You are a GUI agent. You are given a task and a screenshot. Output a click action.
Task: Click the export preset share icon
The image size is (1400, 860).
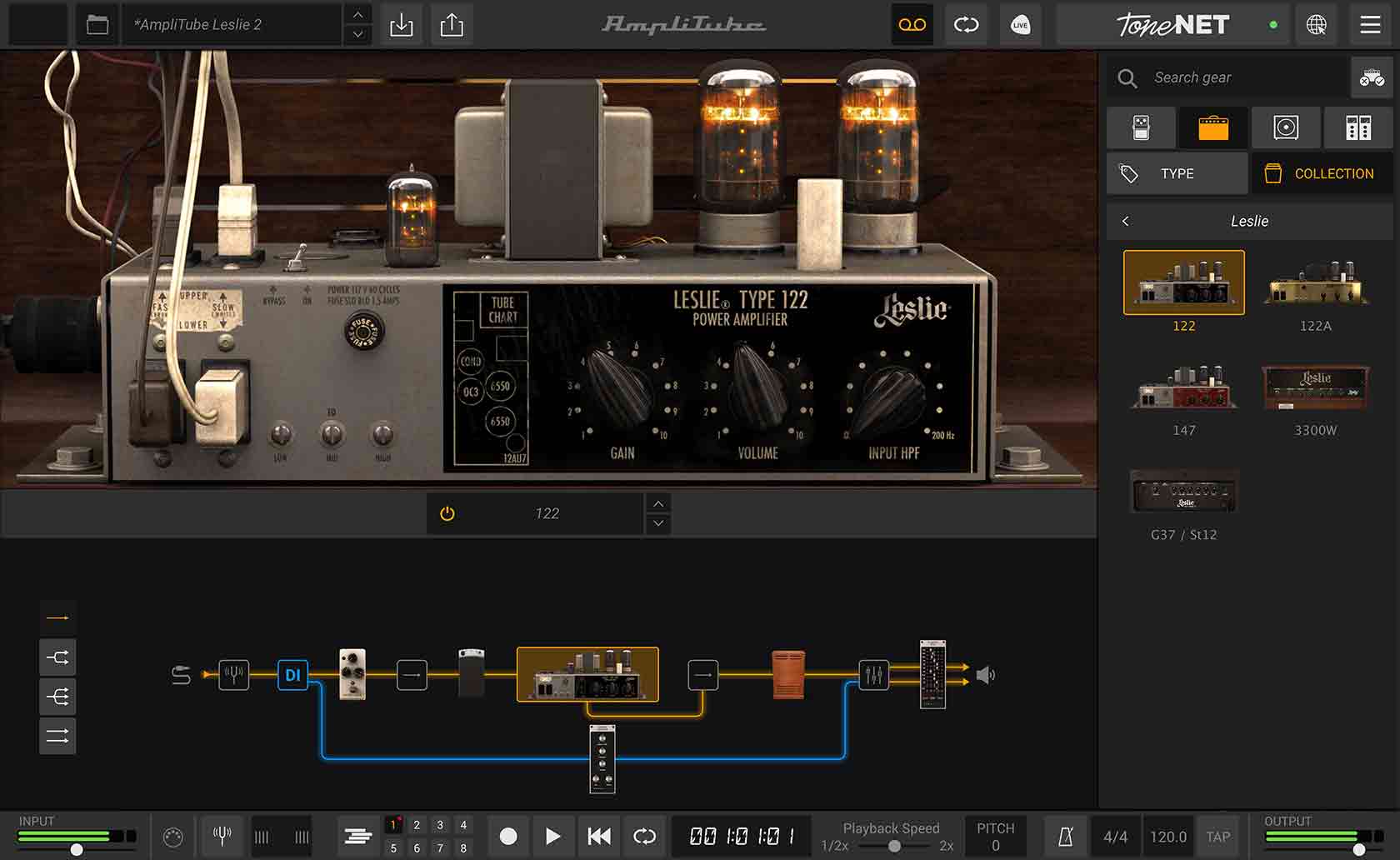point(452,24)
